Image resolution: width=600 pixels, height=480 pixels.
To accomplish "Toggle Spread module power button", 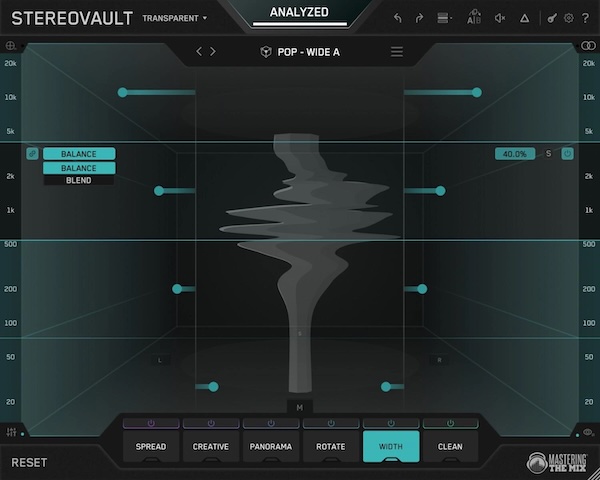I will point(151,423).
